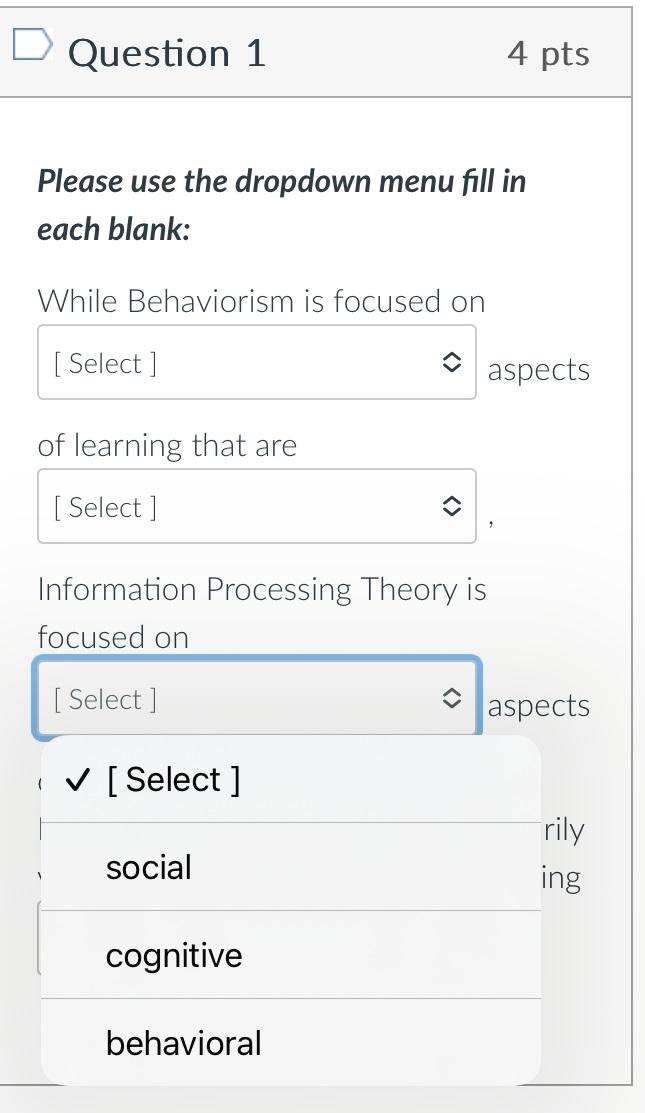Click the 'aspects' text beside the third dropdown
645x1113 pixels.
(x=539, y=705)
